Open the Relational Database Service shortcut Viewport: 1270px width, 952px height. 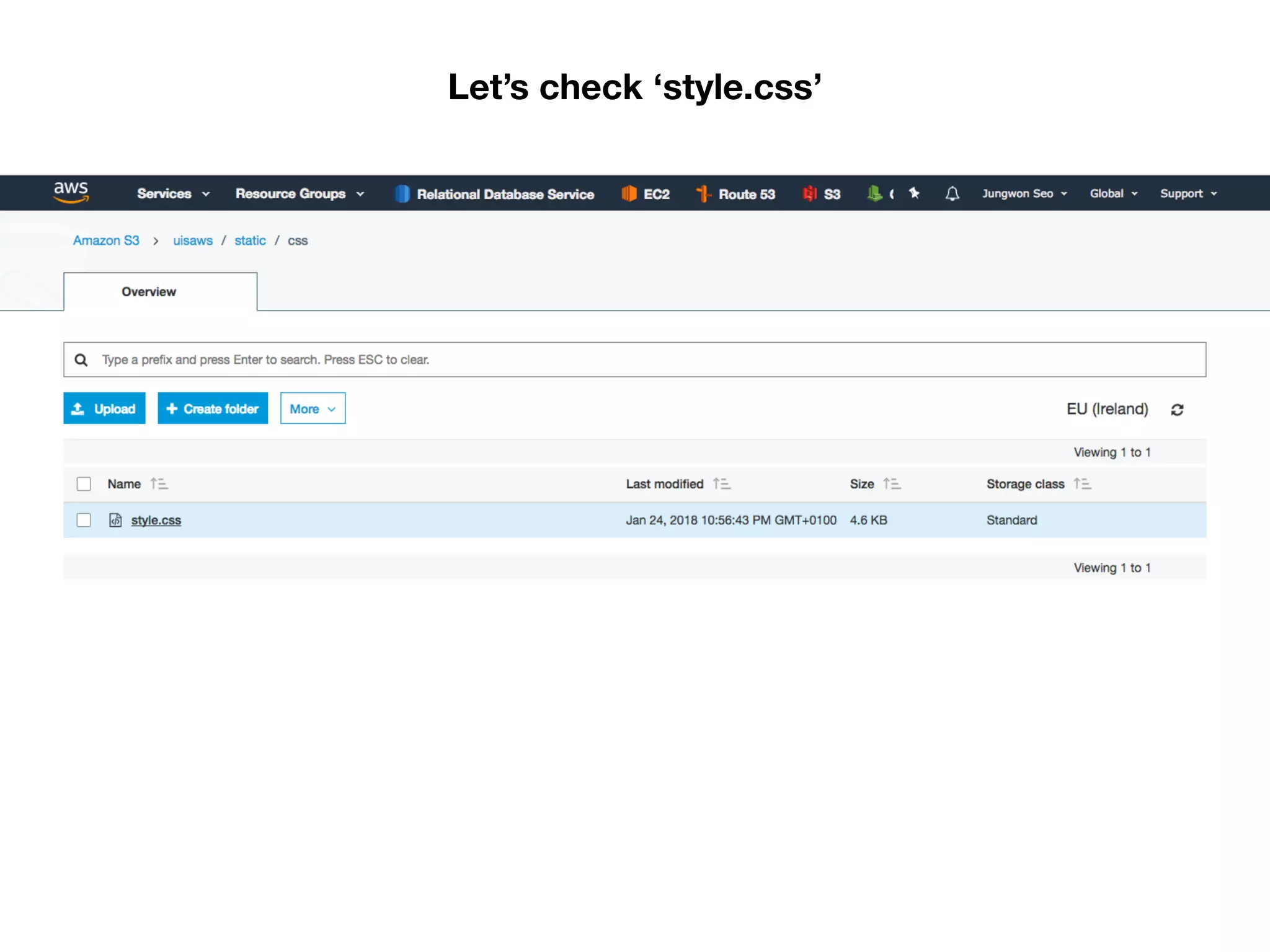pyautogui.click(x=494, y=194)
